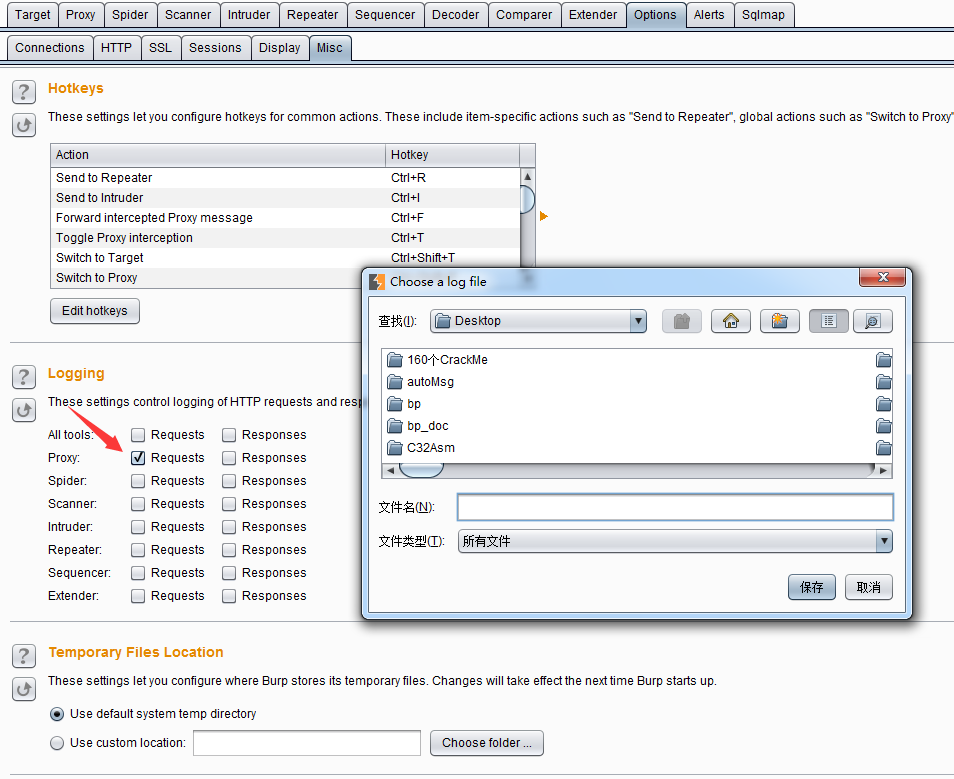Open the bp_doc folder in file list

point(427,426)
